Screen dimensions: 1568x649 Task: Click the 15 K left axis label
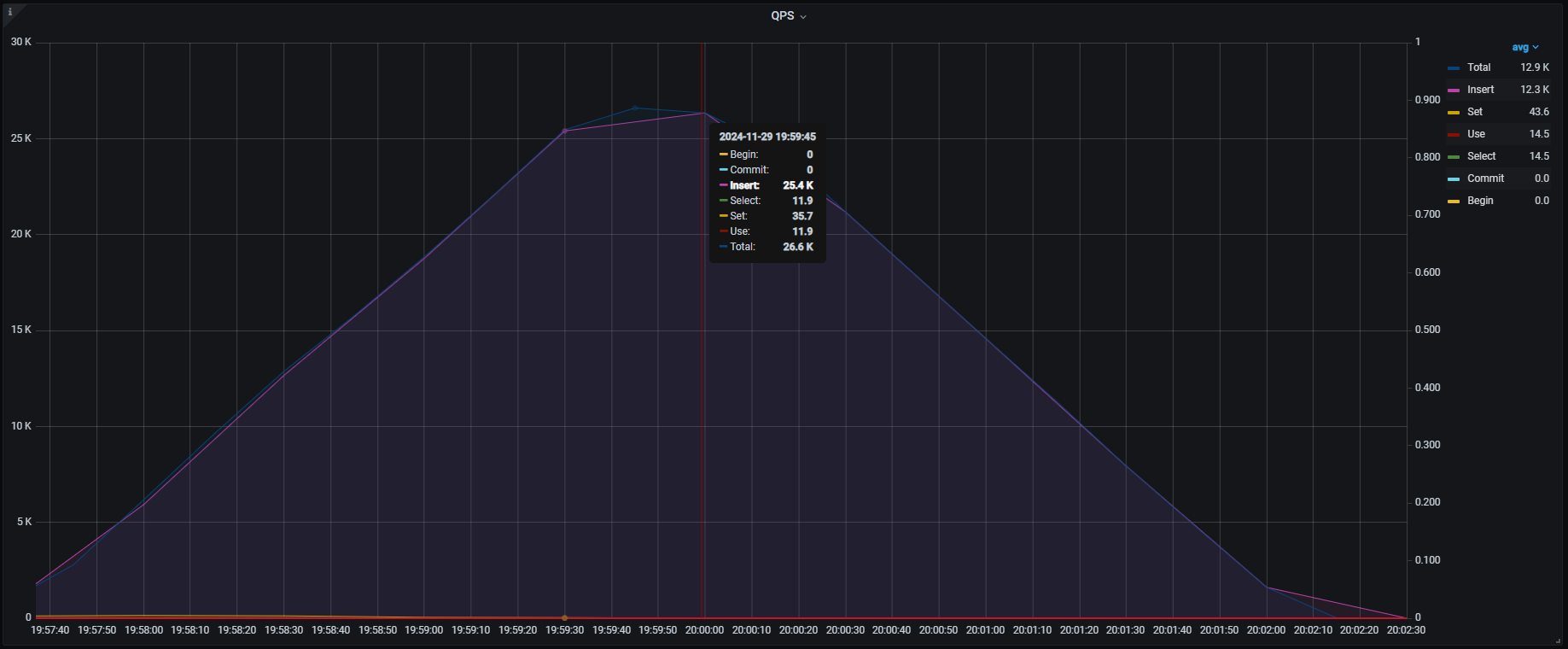21,330
